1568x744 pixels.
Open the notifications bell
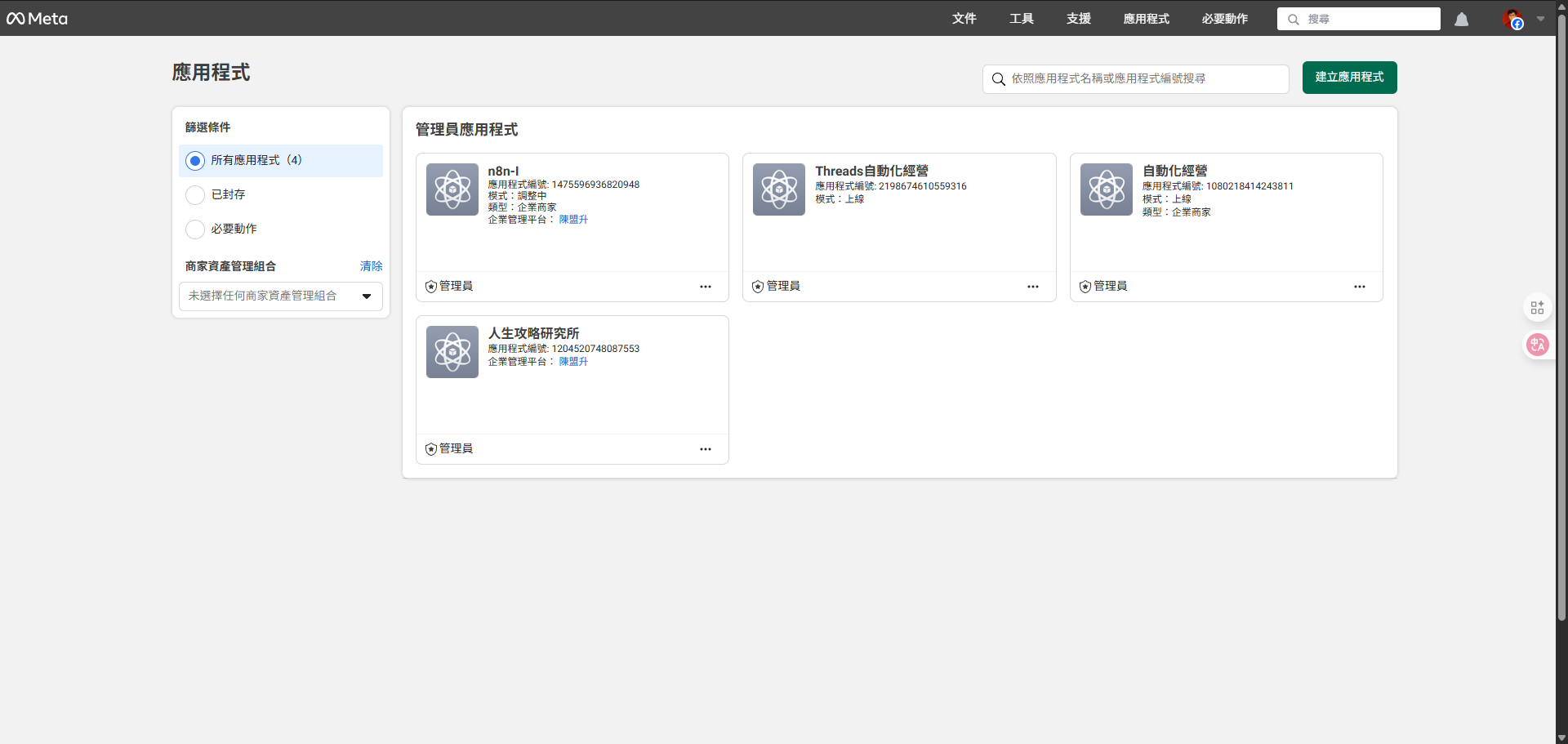pos(1461,19)
